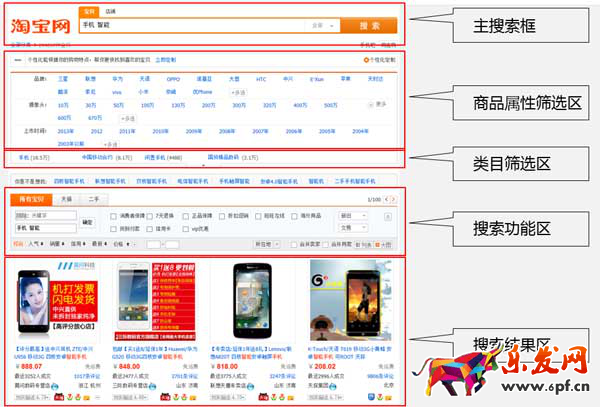Viewport: 600px width, 407px height.
Task: Click +多选 after the 670万 option
Action: click(128, 119)
